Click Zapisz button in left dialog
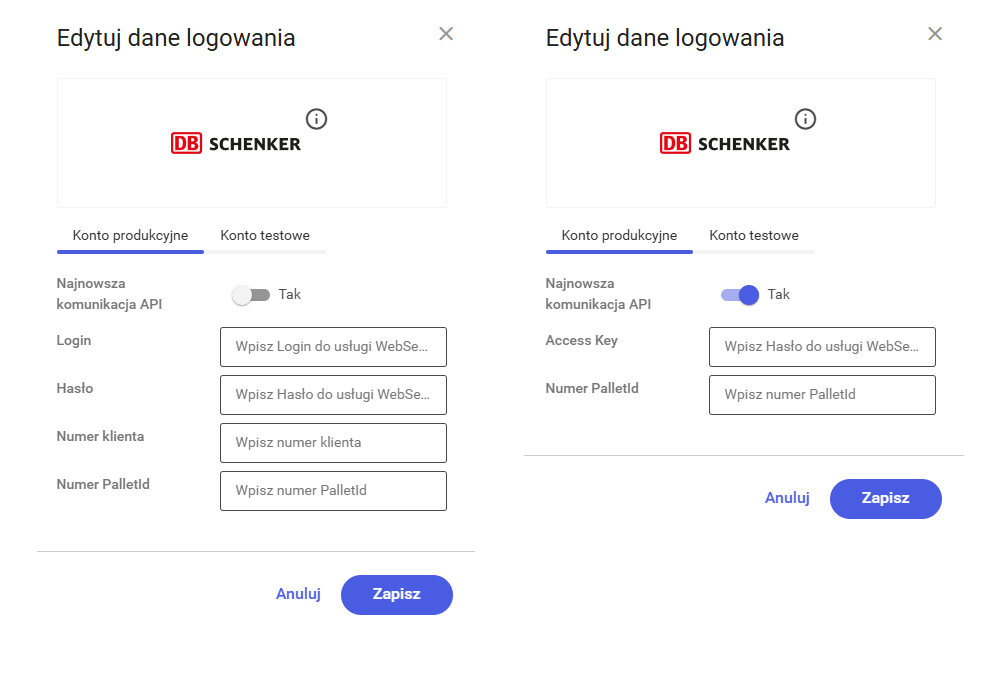 (x=397, y=594)
